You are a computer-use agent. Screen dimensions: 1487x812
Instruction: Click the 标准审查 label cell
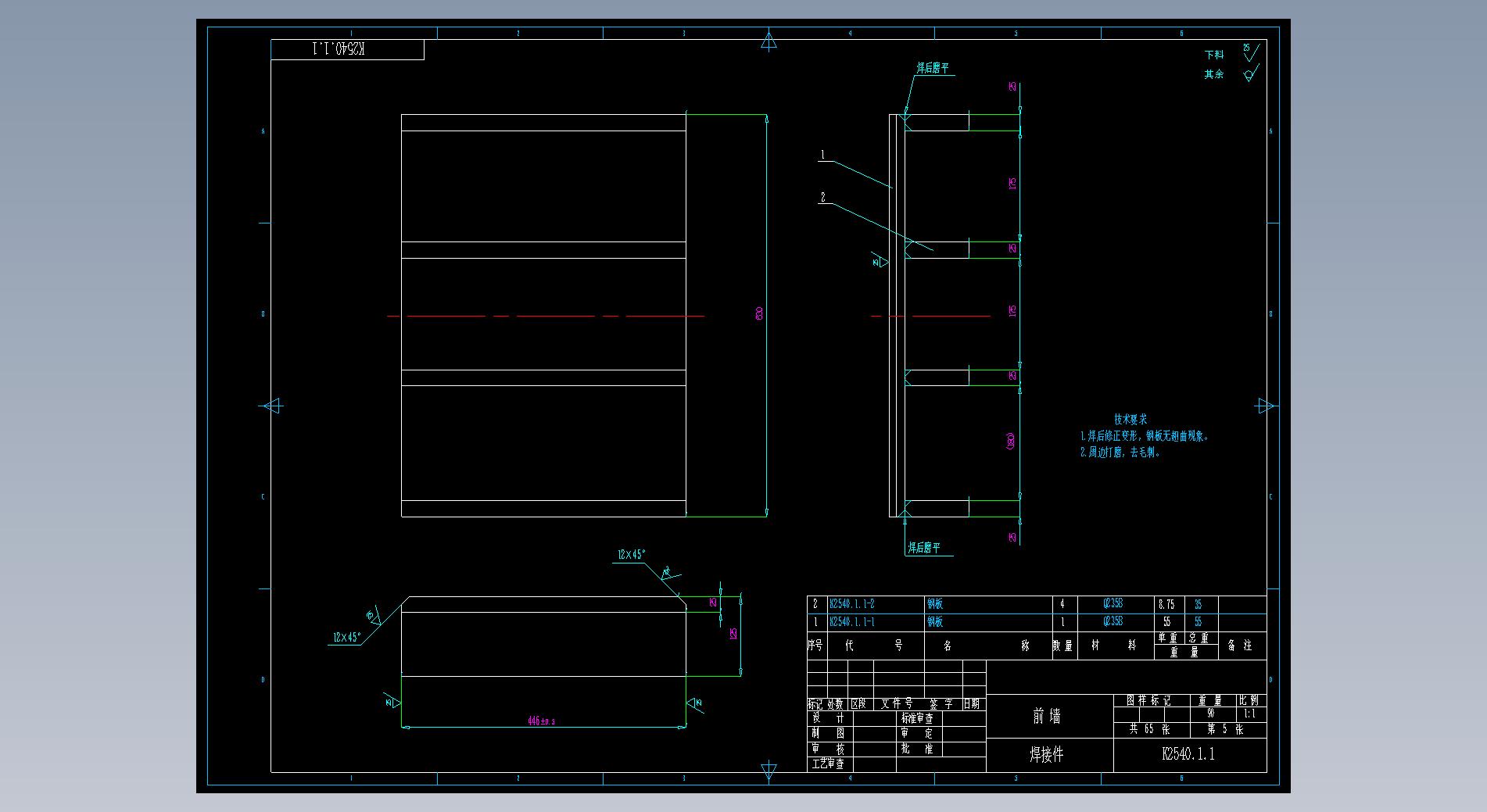(x=917, y=717)
